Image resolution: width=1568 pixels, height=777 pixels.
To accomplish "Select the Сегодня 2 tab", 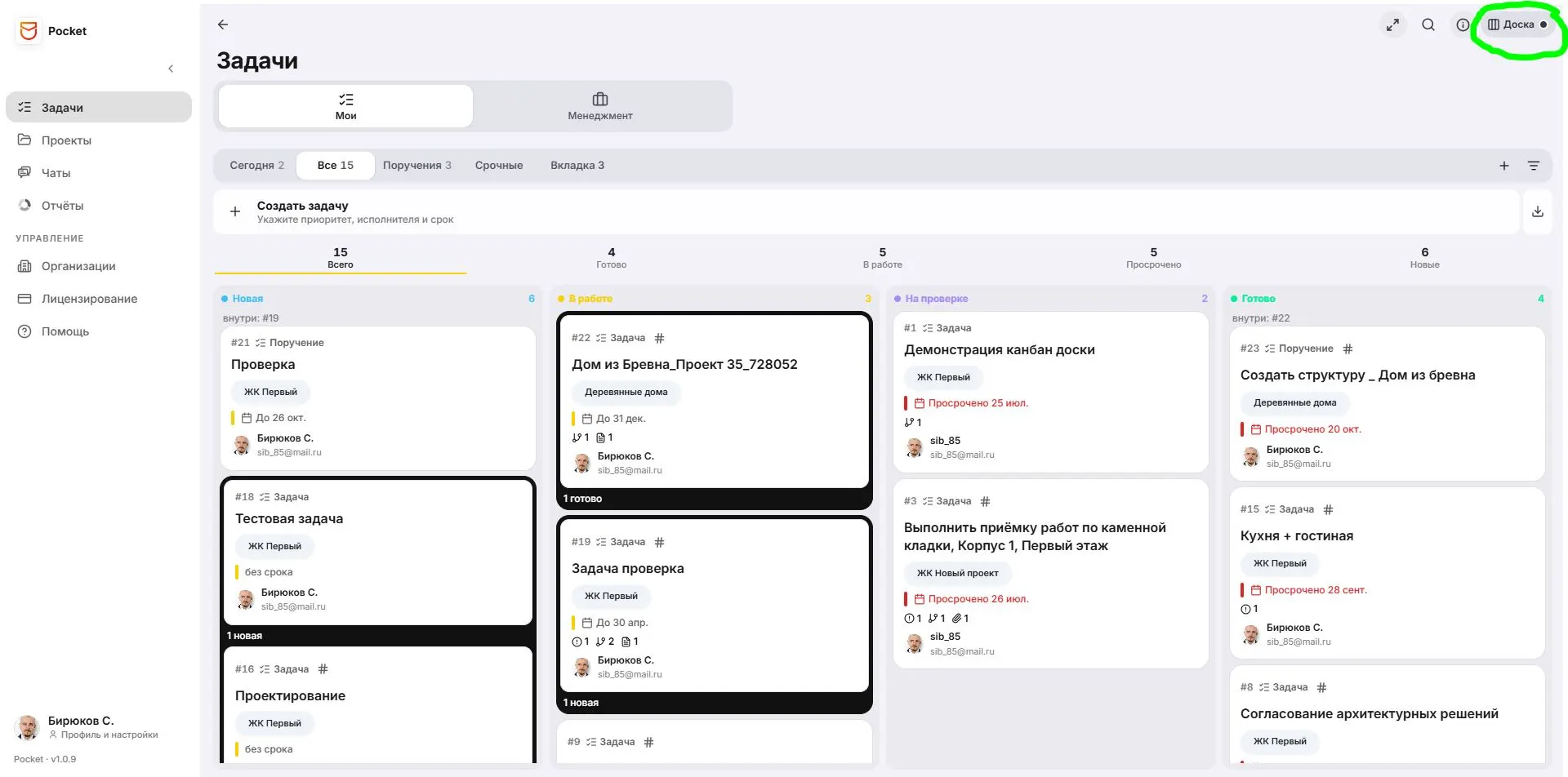I will [x=256, y=165].
